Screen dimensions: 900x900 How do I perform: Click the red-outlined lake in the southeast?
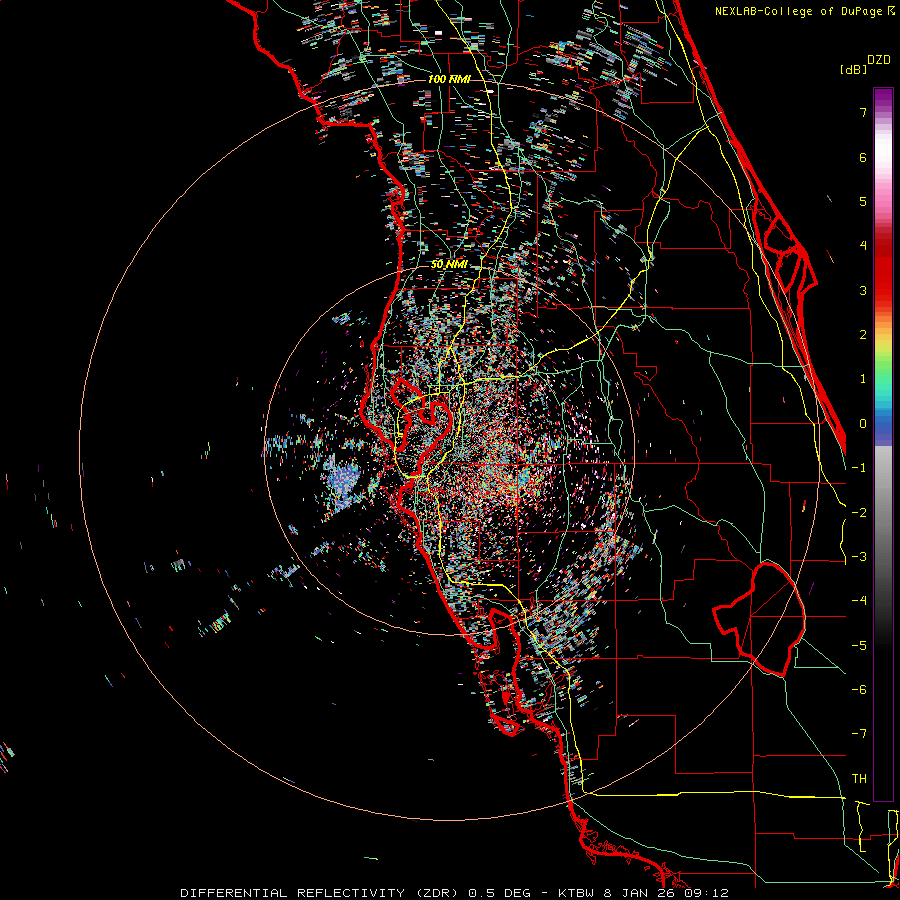[x=759, y=618]
